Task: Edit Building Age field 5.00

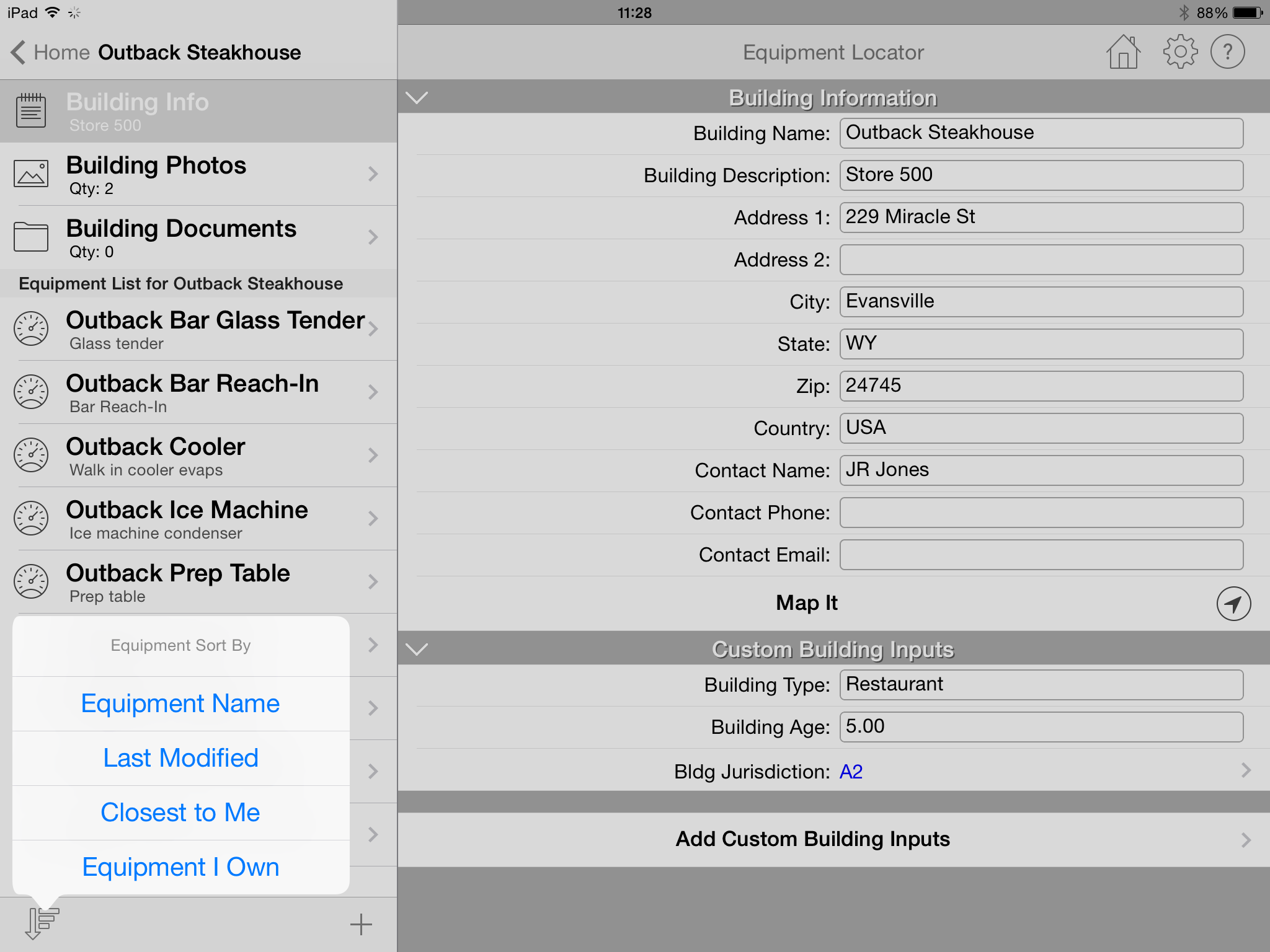Action: (x=1041, y=727)
